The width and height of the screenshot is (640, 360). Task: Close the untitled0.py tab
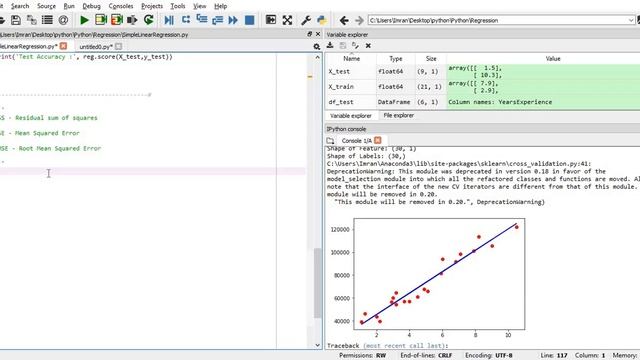[118, 47]
